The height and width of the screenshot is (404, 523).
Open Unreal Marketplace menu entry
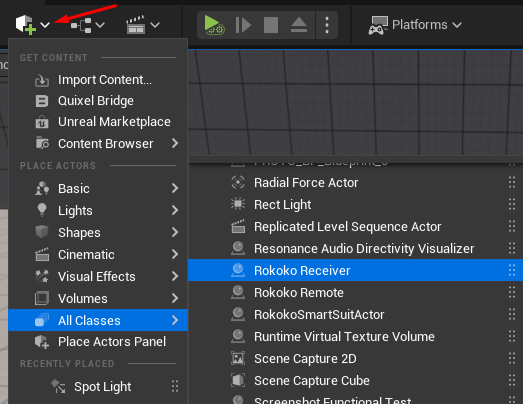point(98,122)
